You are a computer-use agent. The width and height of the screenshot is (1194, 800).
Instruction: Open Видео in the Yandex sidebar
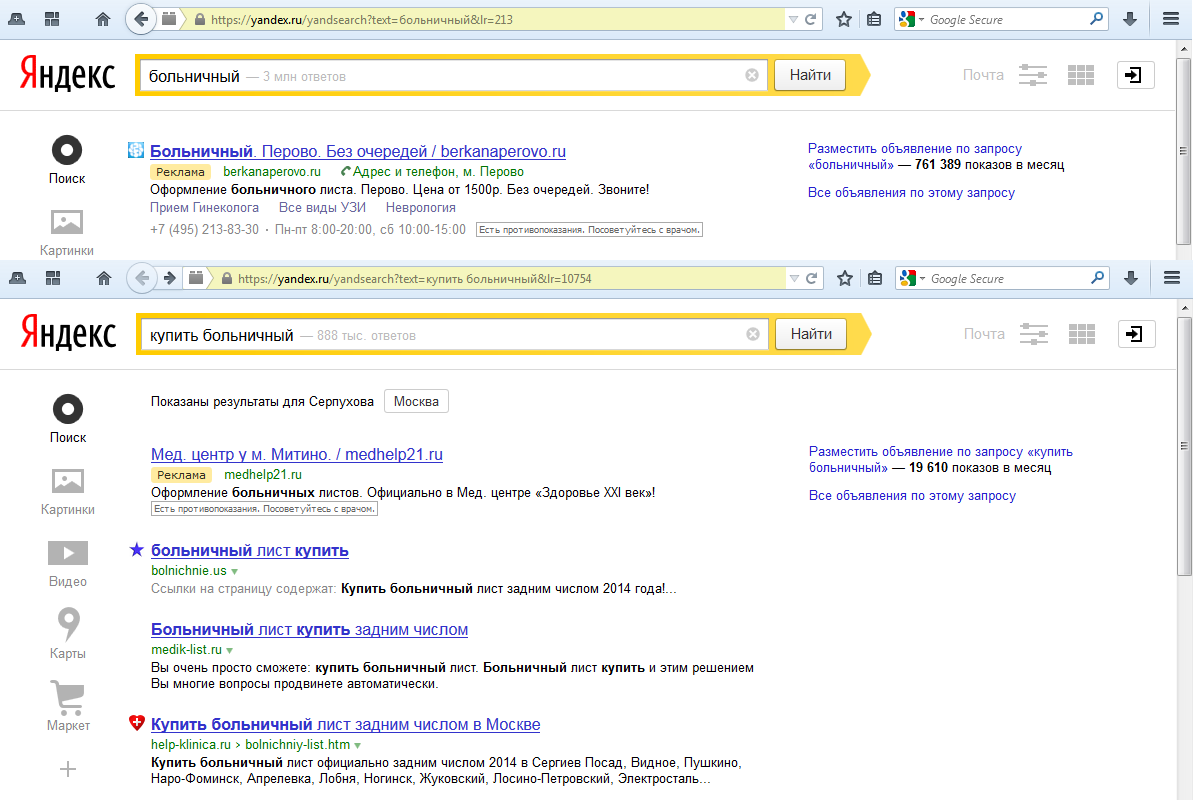coord(68,563)
